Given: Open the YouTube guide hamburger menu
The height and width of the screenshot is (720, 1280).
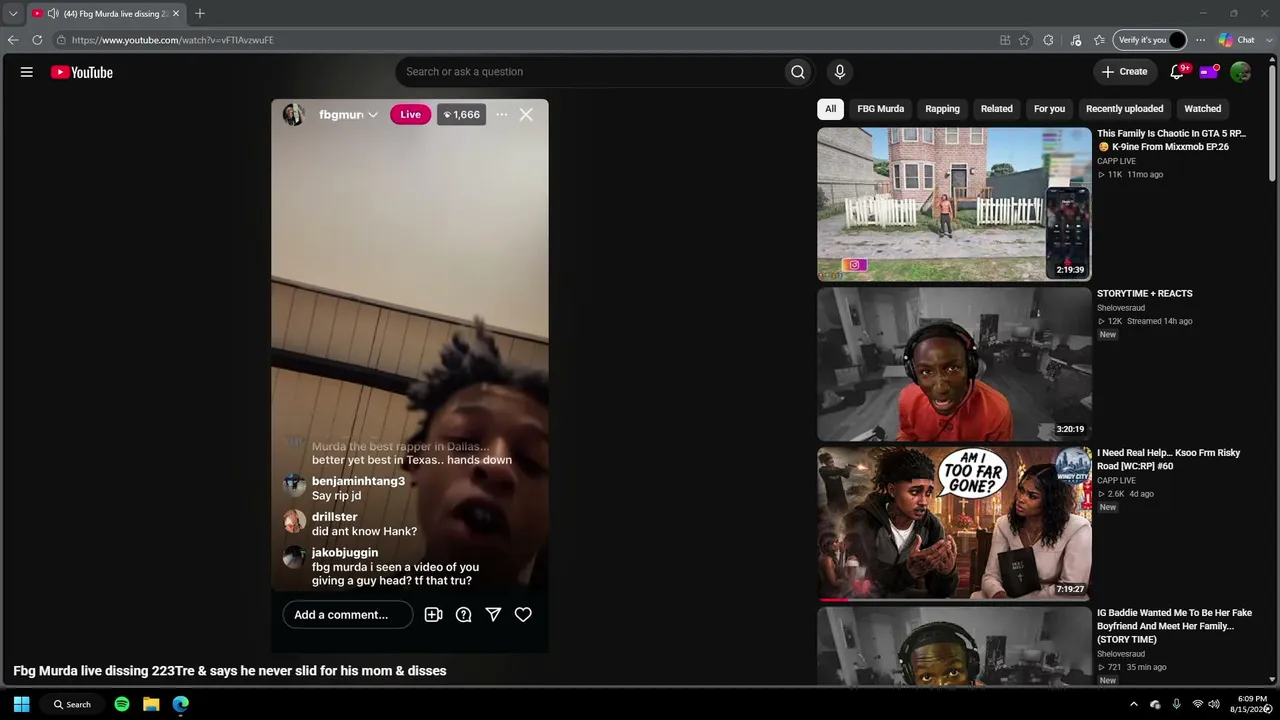Looking at the screenshot, I should [x=27, y=72].
